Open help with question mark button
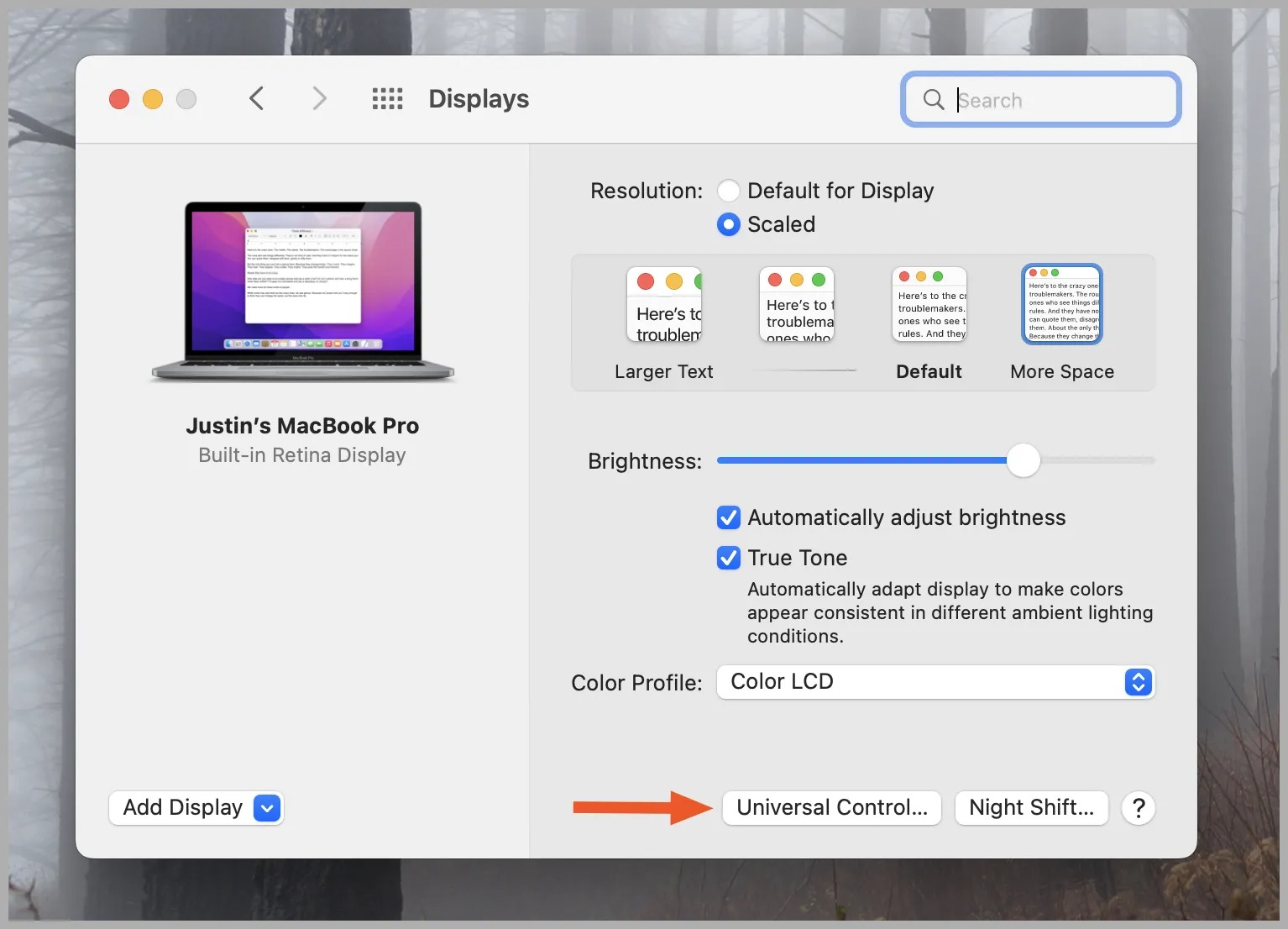This screenshot has height=929, width=1288. (x=1139, y=808)
